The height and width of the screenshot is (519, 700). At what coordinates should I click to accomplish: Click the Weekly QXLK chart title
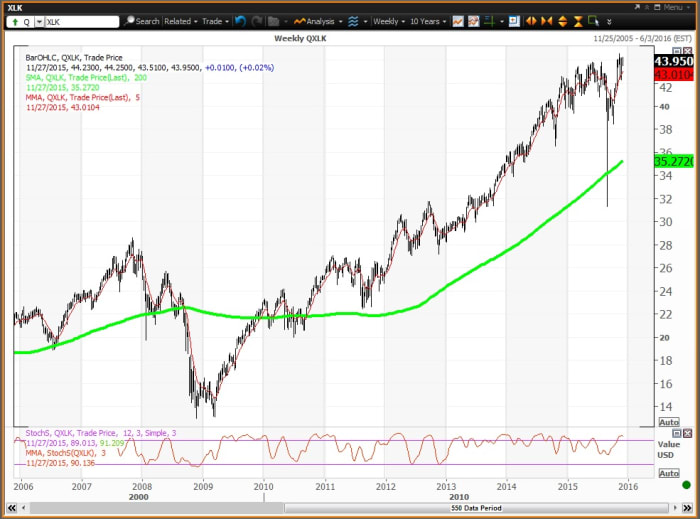[x=300, y=38]
